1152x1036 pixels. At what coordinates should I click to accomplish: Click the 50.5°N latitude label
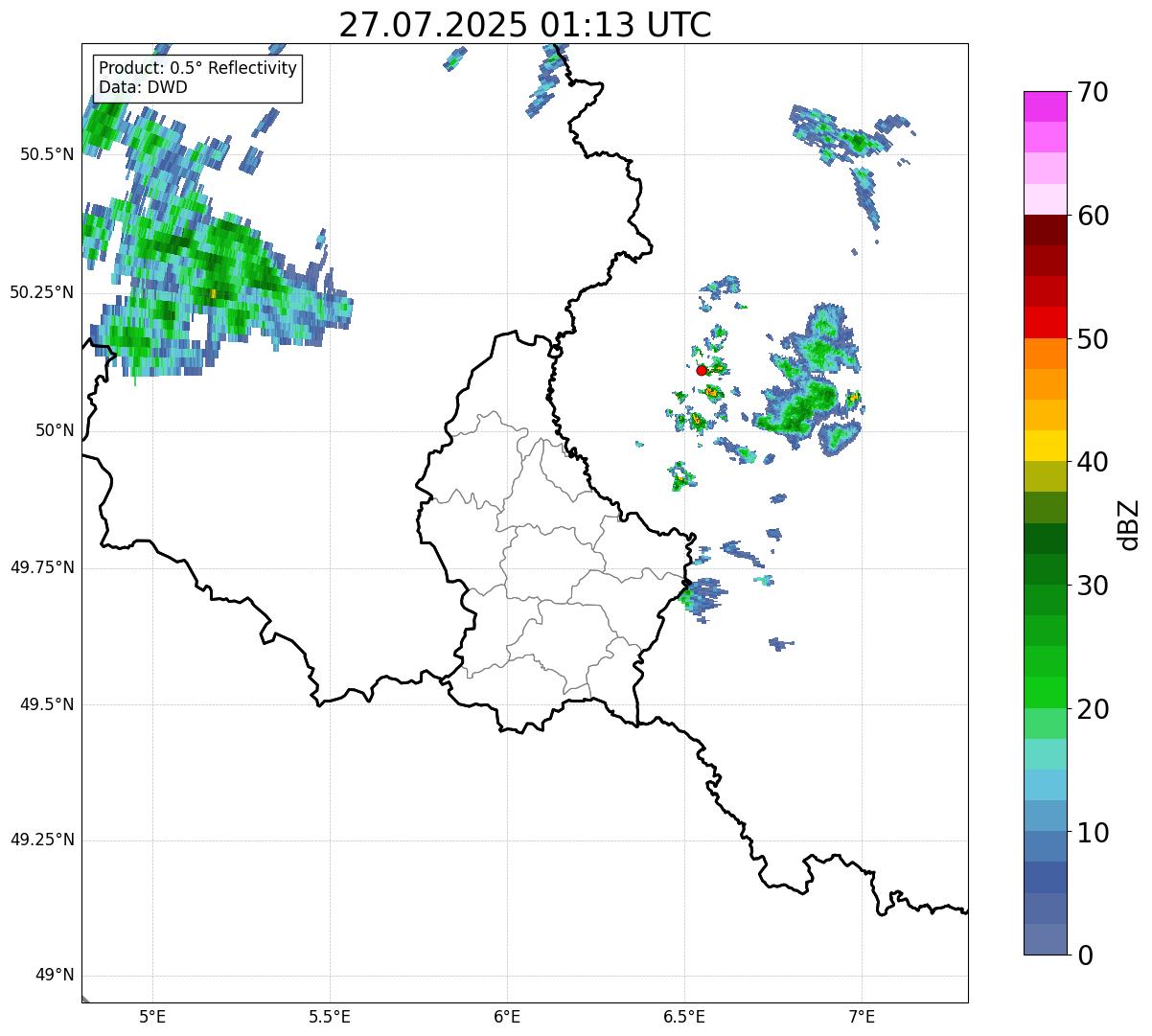[46, 154]
